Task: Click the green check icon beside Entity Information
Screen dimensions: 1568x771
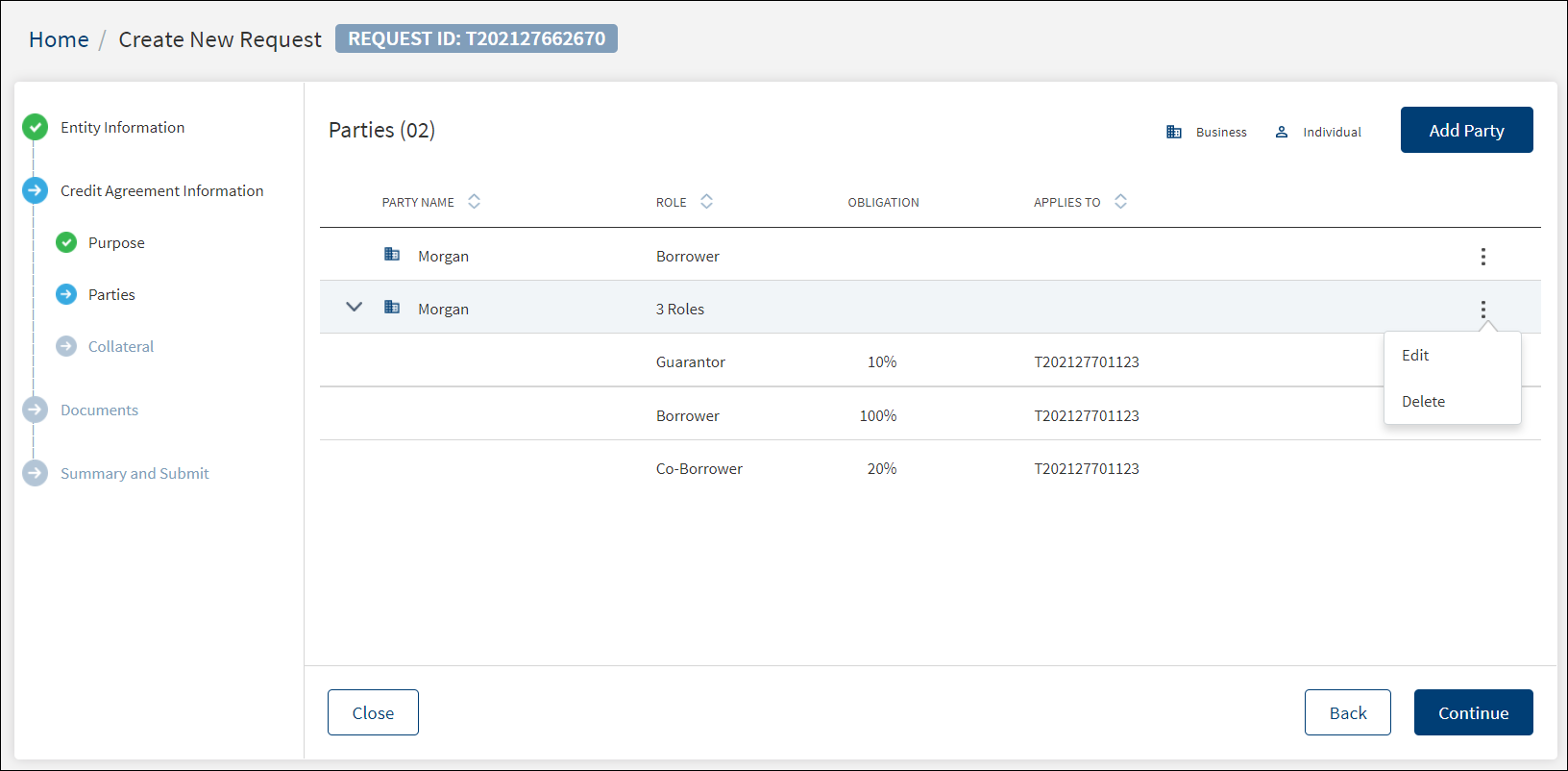Action: (36, 127)
